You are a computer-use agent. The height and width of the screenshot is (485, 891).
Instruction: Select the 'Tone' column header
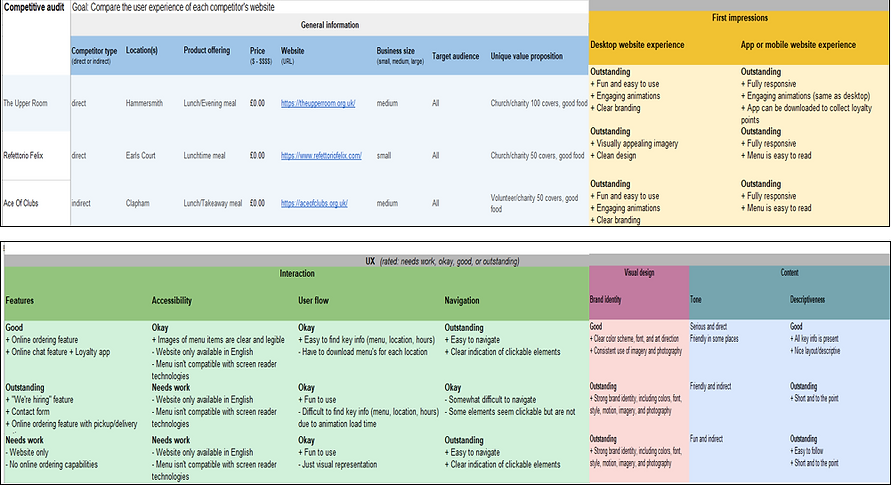[696, 299]
